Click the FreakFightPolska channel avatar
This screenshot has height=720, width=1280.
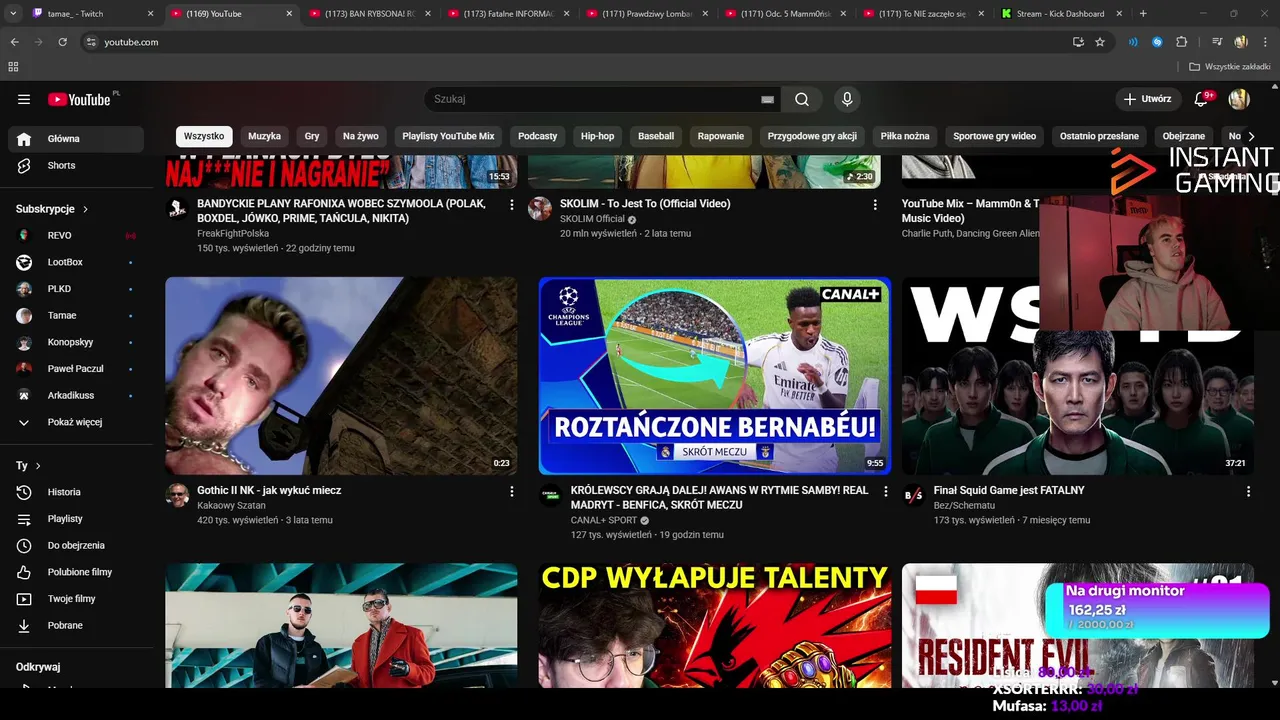coord(177,208)
